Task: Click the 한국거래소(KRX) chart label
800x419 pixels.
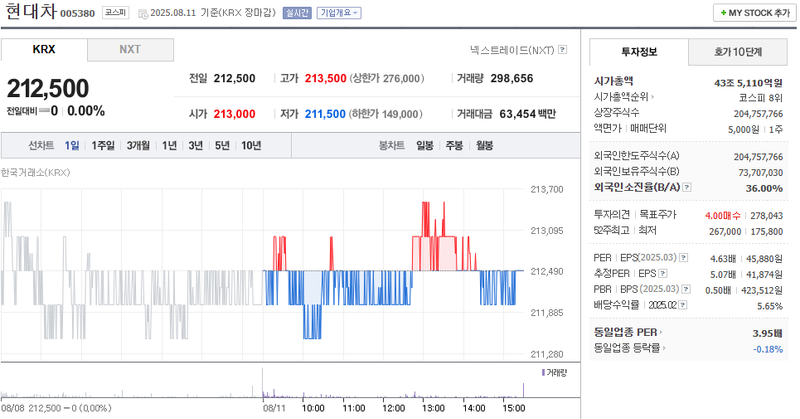Action: (x=35, y=172)
